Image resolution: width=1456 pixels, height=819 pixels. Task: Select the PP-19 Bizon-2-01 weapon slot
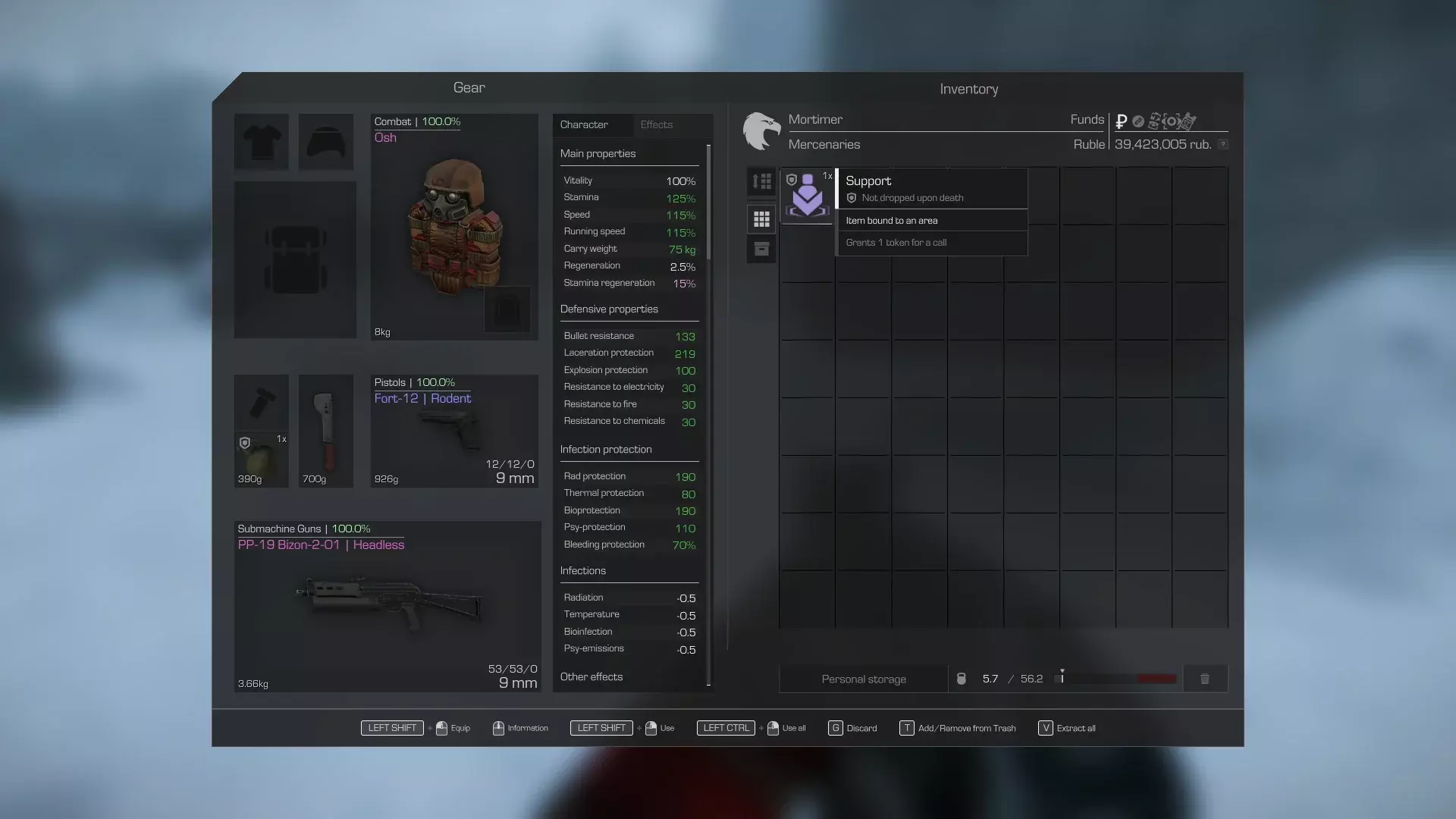388,607
